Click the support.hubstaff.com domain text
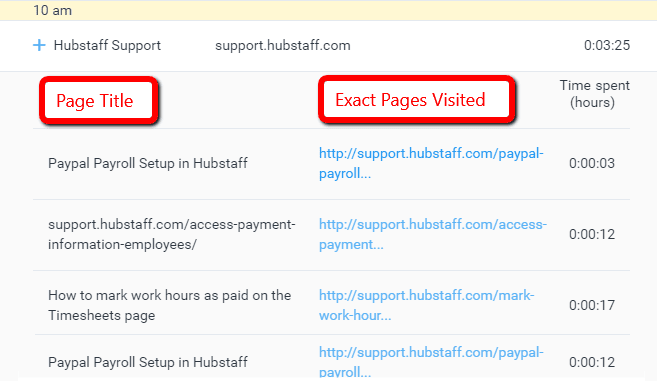657x381 pixels. point(283,45)
